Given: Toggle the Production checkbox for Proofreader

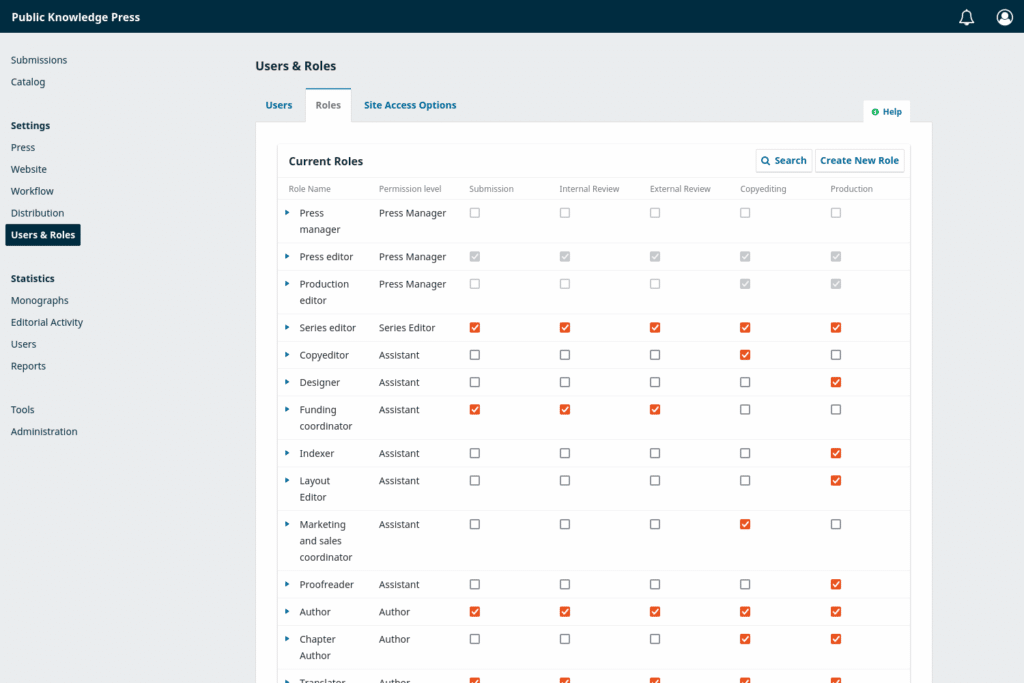Looking at the screenshot, I should pos(835,584).
